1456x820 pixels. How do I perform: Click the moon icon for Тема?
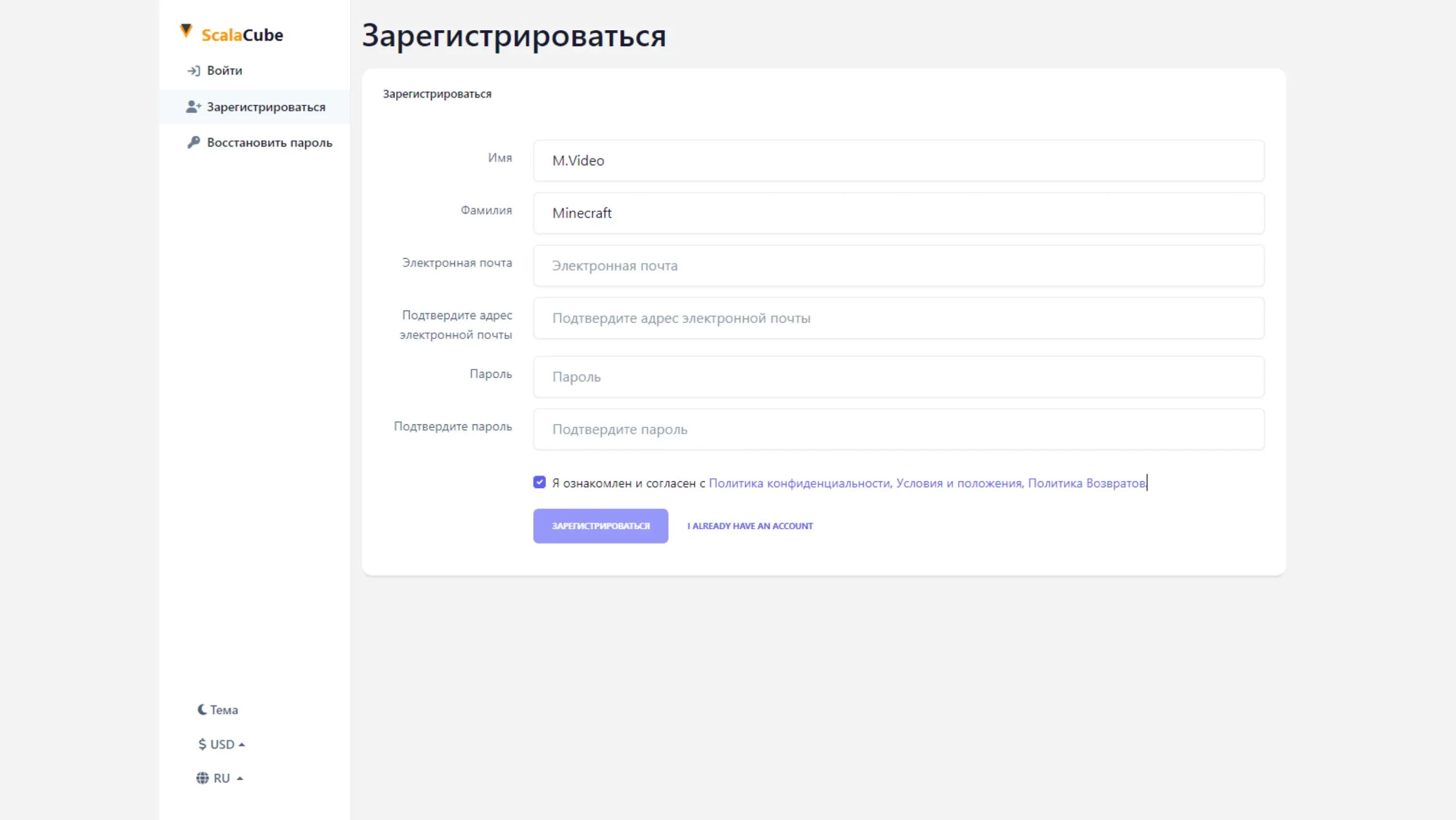202,710
